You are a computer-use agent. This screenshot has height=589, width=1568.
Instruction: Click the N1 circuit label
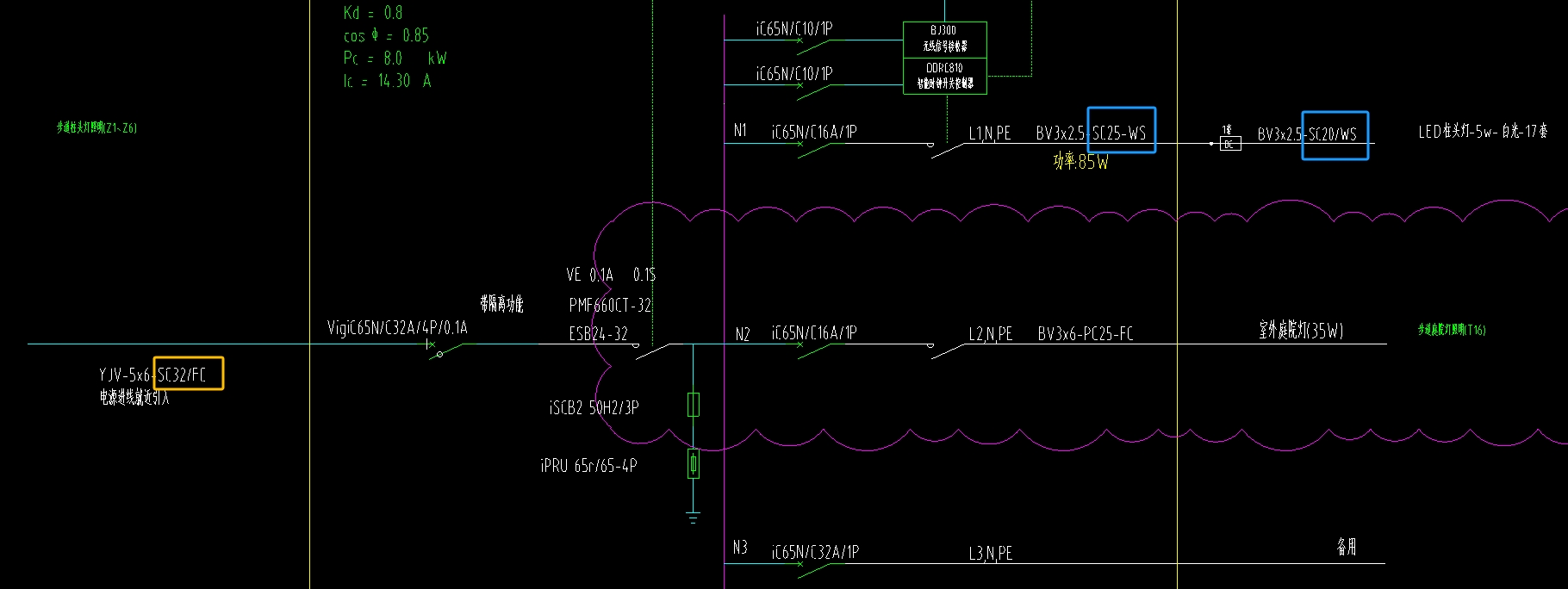pyautogui.click(x=740, y=130)
